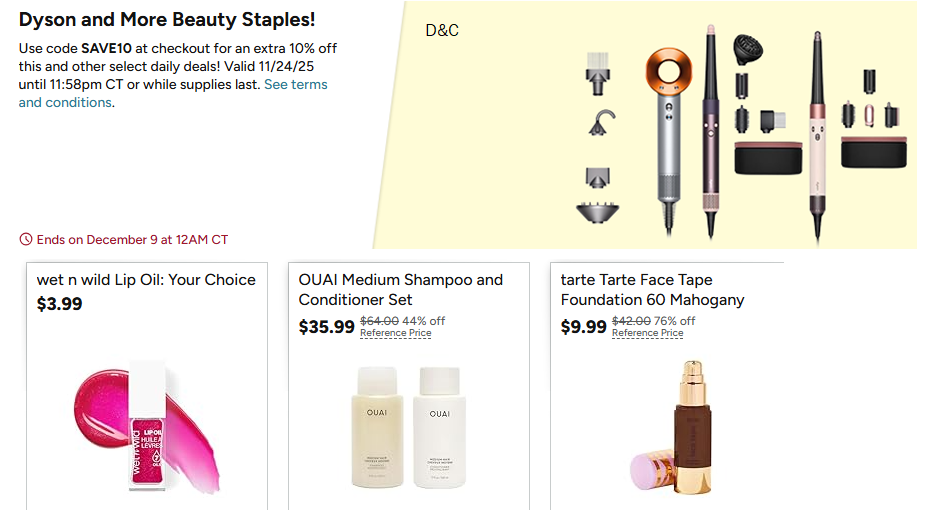Click the $35.99 OUAI set price
Image resolution: width=925 pixels, height=510 pixels.
[327, 326]
